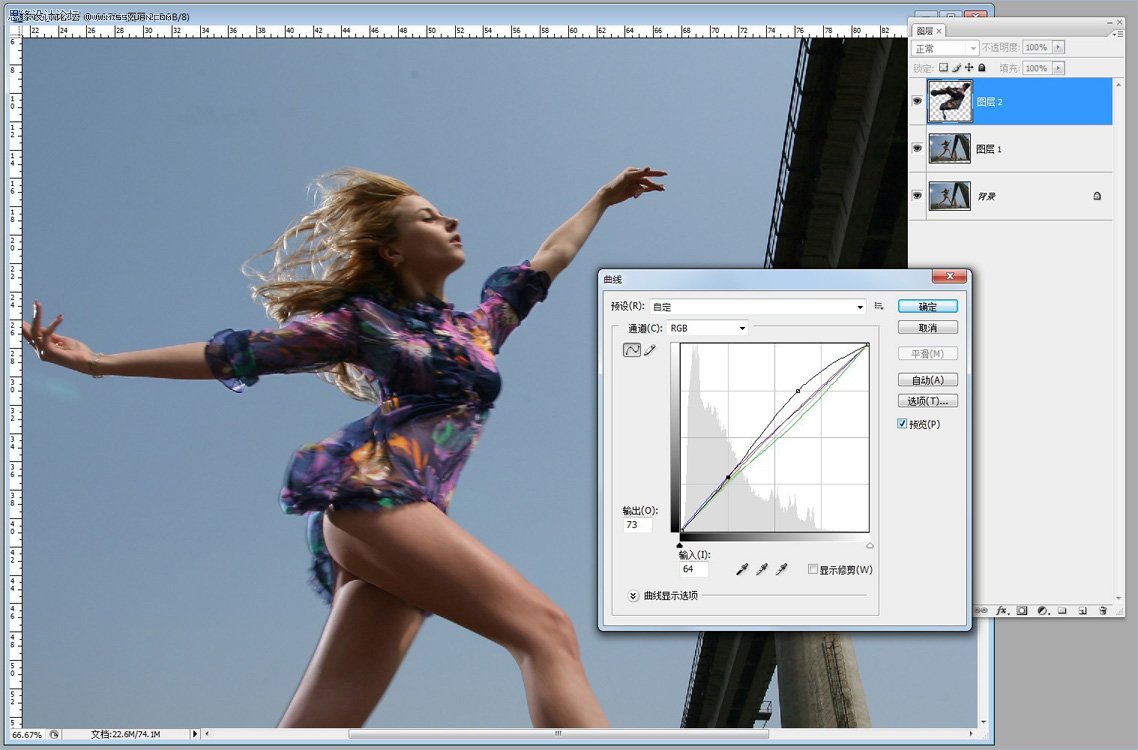Hide 图层 1 with its eye icon

tap(917, 148)
